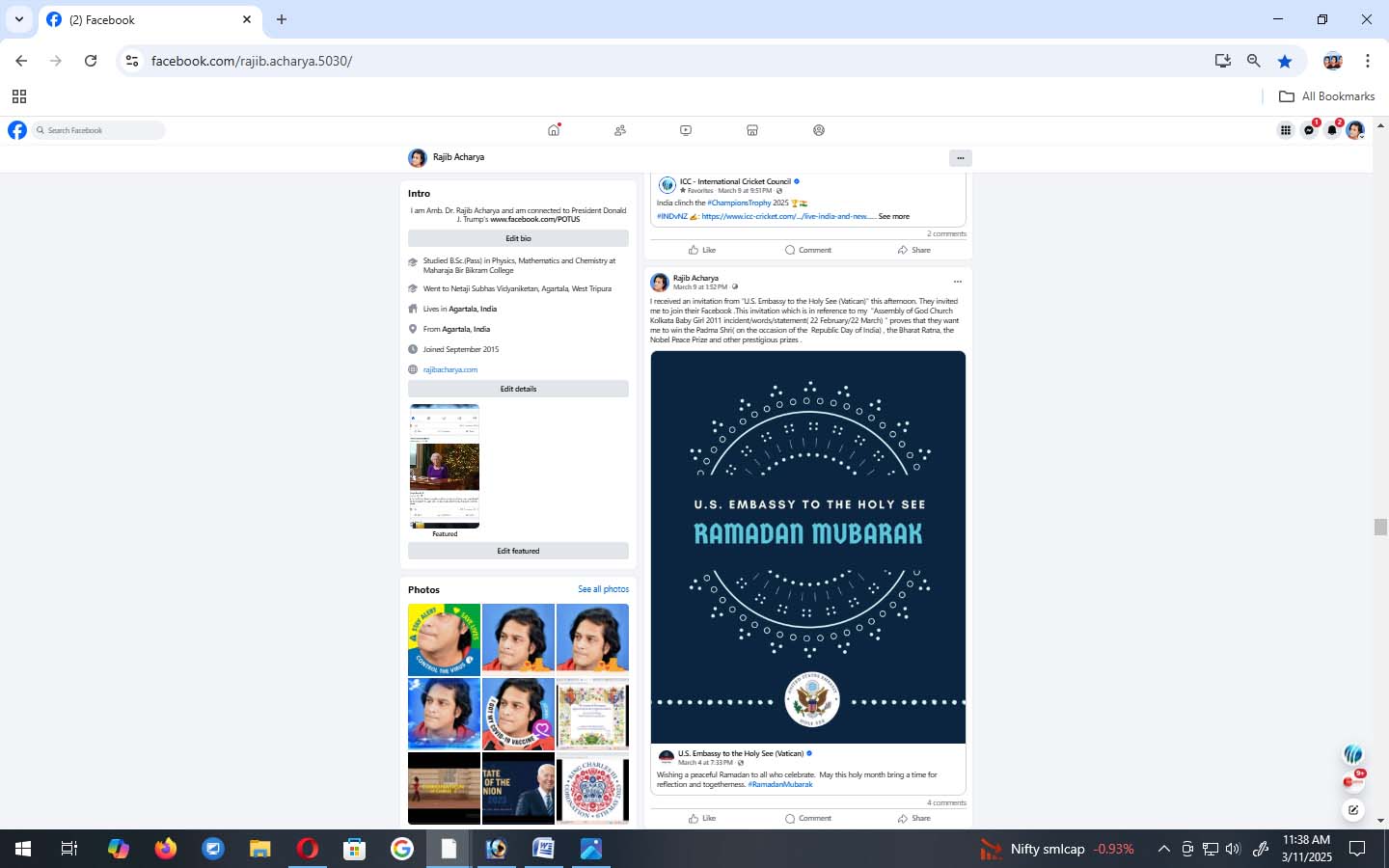Click the Facebook logo
The height and width of the screenshot is (868, 1389).
(x=17, y=130)
